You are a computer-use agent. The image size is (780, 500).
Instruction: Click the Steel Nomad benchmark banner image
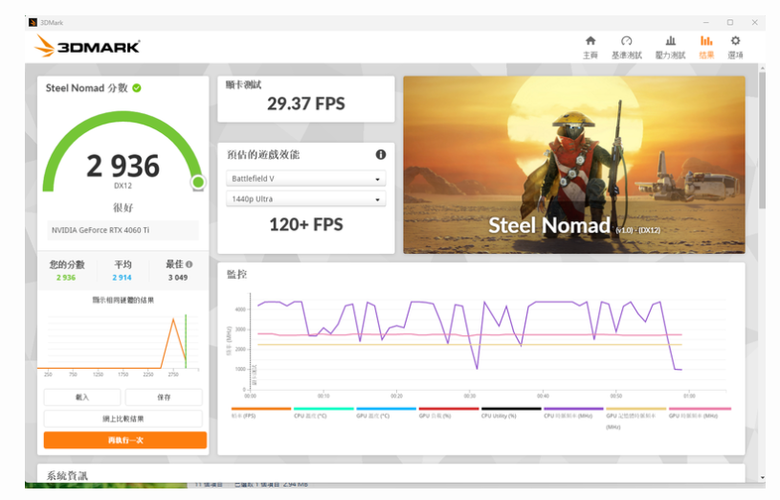[574, 165]
